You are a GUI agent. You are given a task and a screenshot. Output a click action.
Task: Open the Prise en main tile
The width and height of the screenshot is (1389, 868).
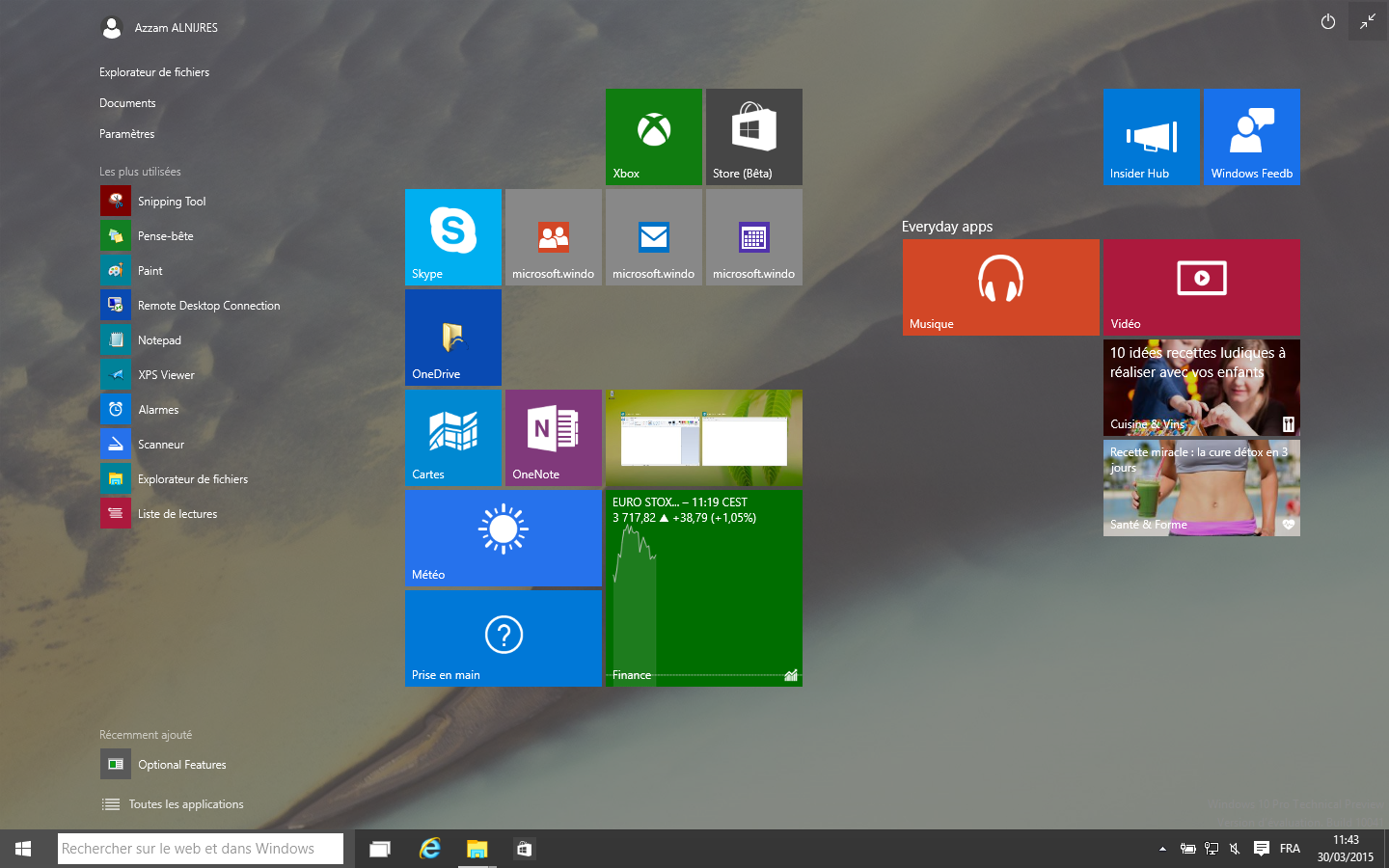tap(504, 638)
